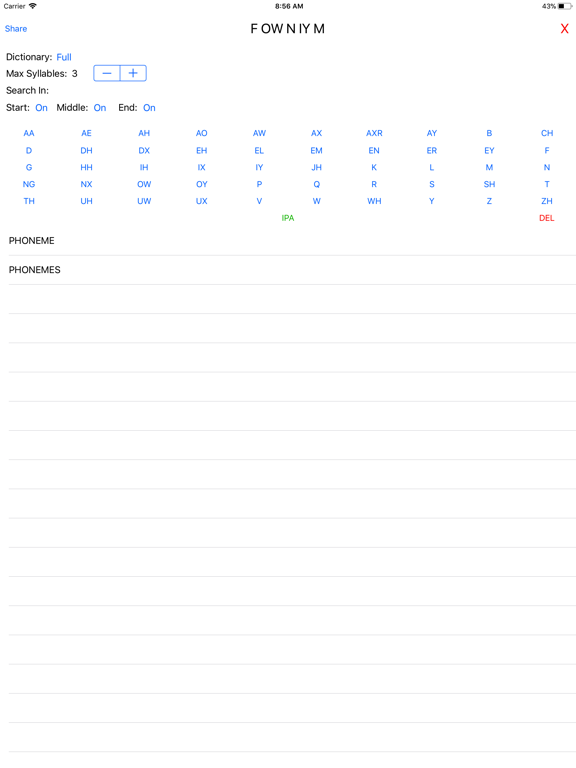Add the AO phoneme
Screen dimensions: 576x768
pos(201,133)
